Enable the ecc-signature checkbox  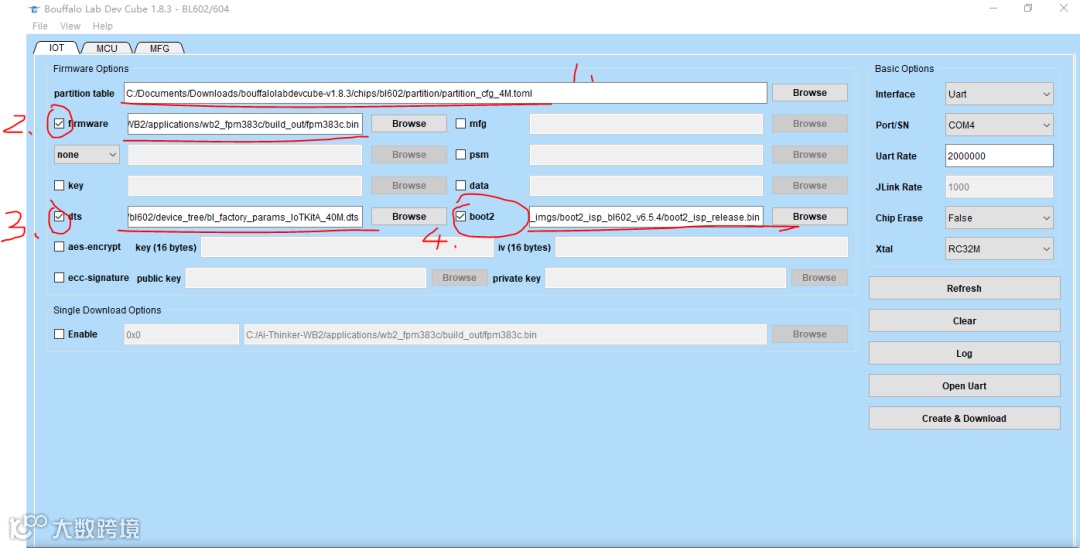[59, 277]
